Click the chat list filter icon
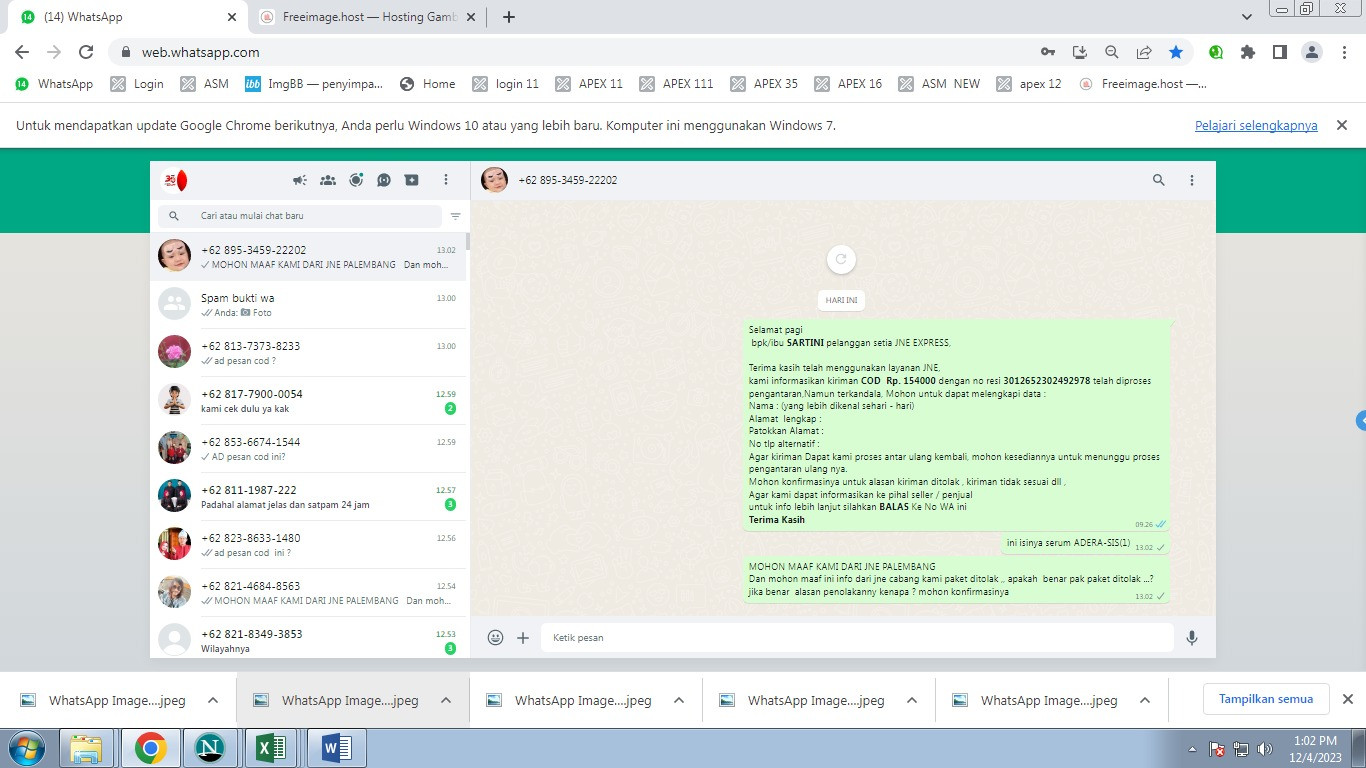Viewport: 1366px width, 768px height. click(456, 216)
